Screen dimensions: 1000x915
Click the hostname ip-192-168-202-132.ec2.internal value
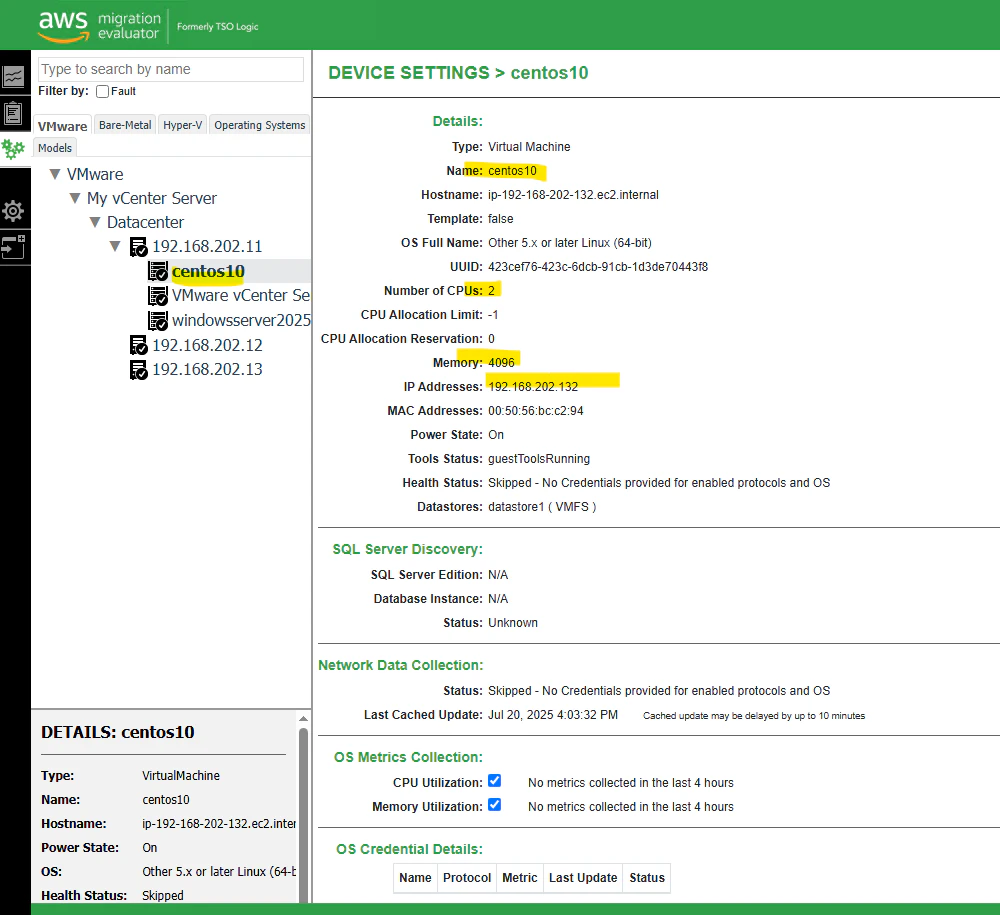pyautogui.click(x=573, y=194)
